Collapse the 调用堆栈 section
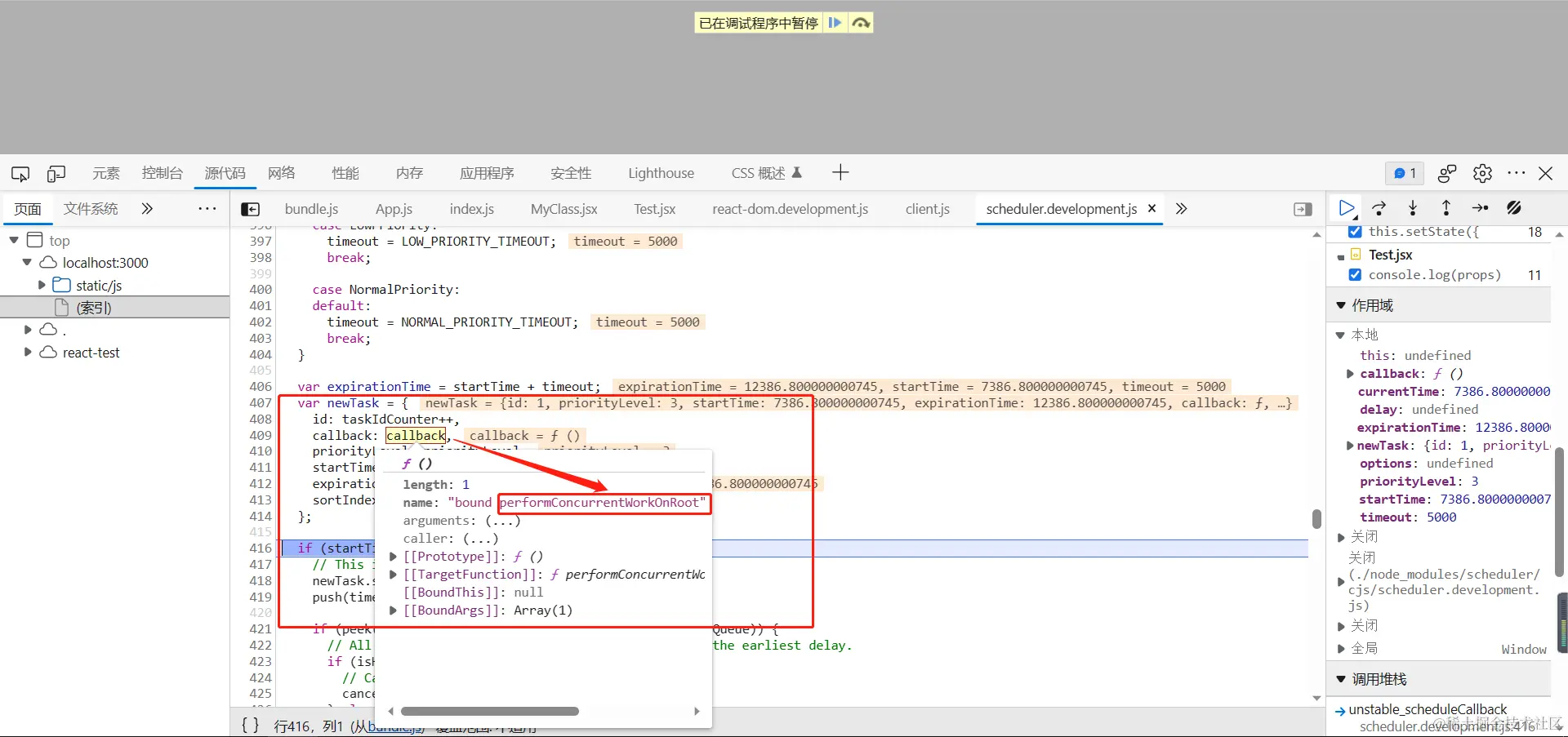1568x737 pixels. pyautogui.click(x=1340, y=679)
